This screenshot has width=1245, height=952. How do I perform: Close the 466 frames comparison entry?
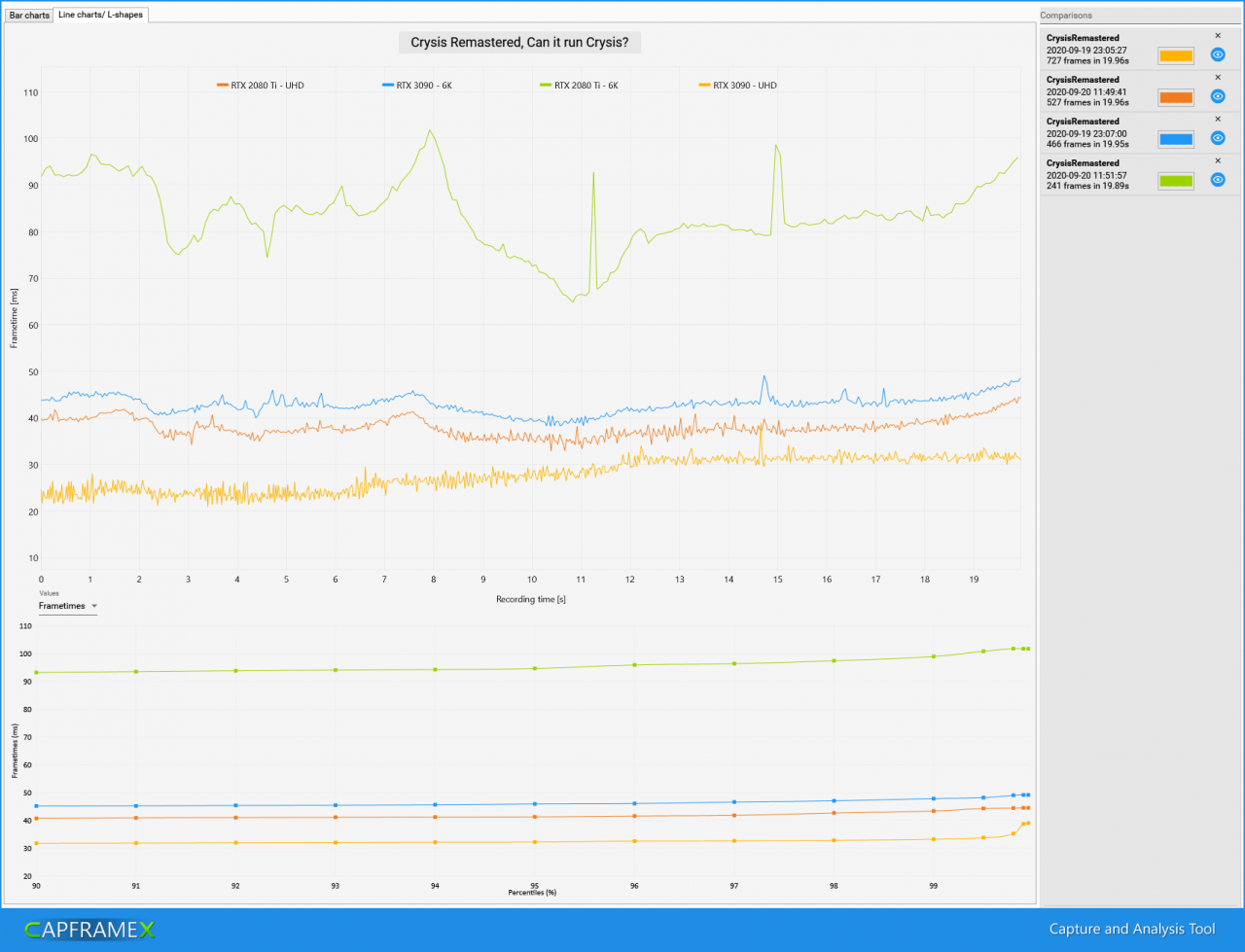tap(1218, 119)
